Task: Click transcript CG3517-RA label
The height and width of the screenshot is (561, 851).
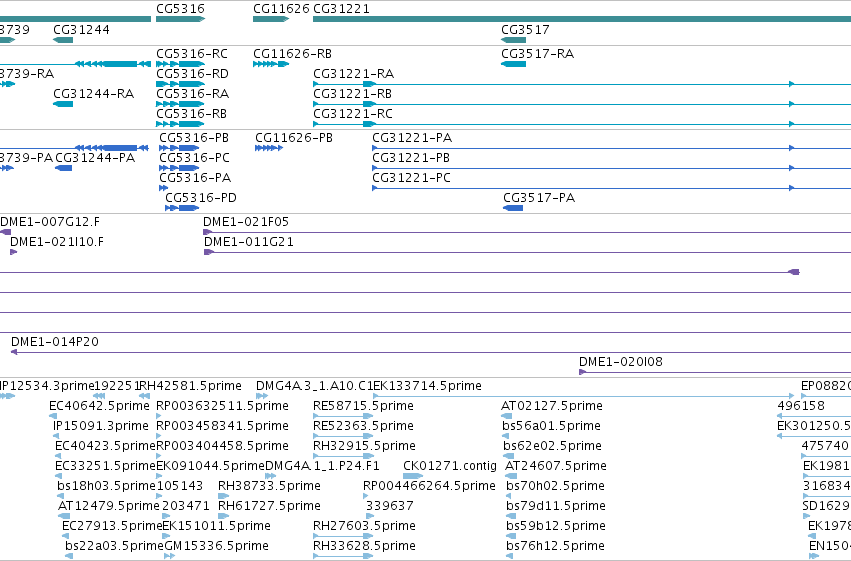Action: pyautogui.click(x=537, y=53)
